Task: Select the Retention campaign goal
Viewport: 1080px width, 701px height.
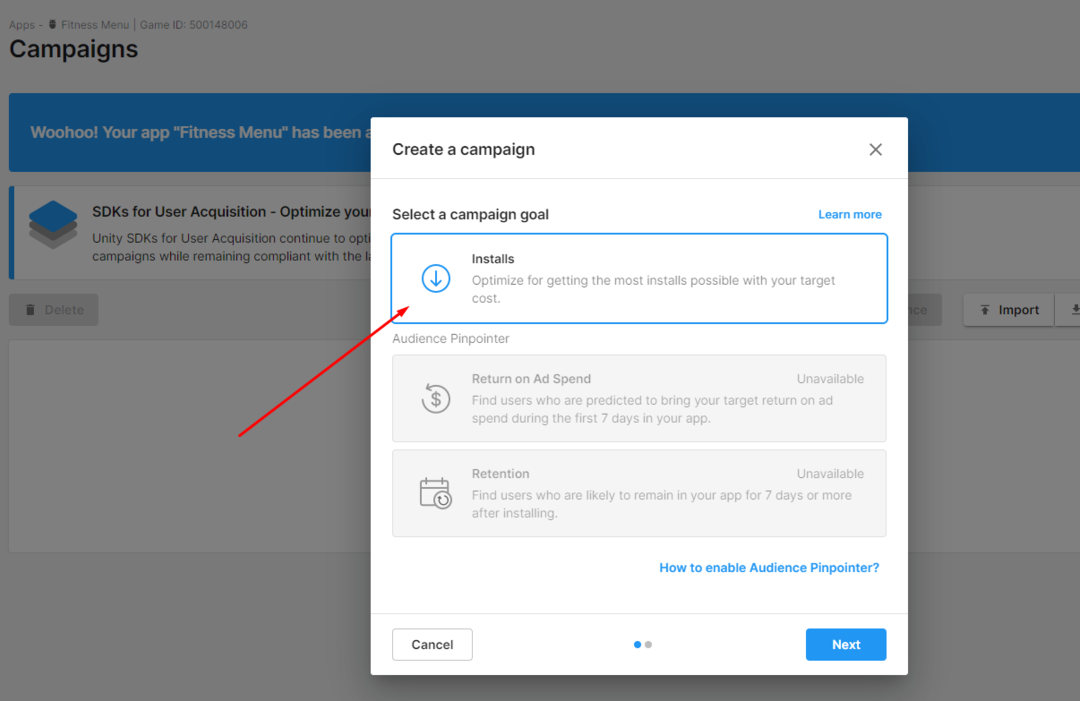Action: tap(640, 493)
